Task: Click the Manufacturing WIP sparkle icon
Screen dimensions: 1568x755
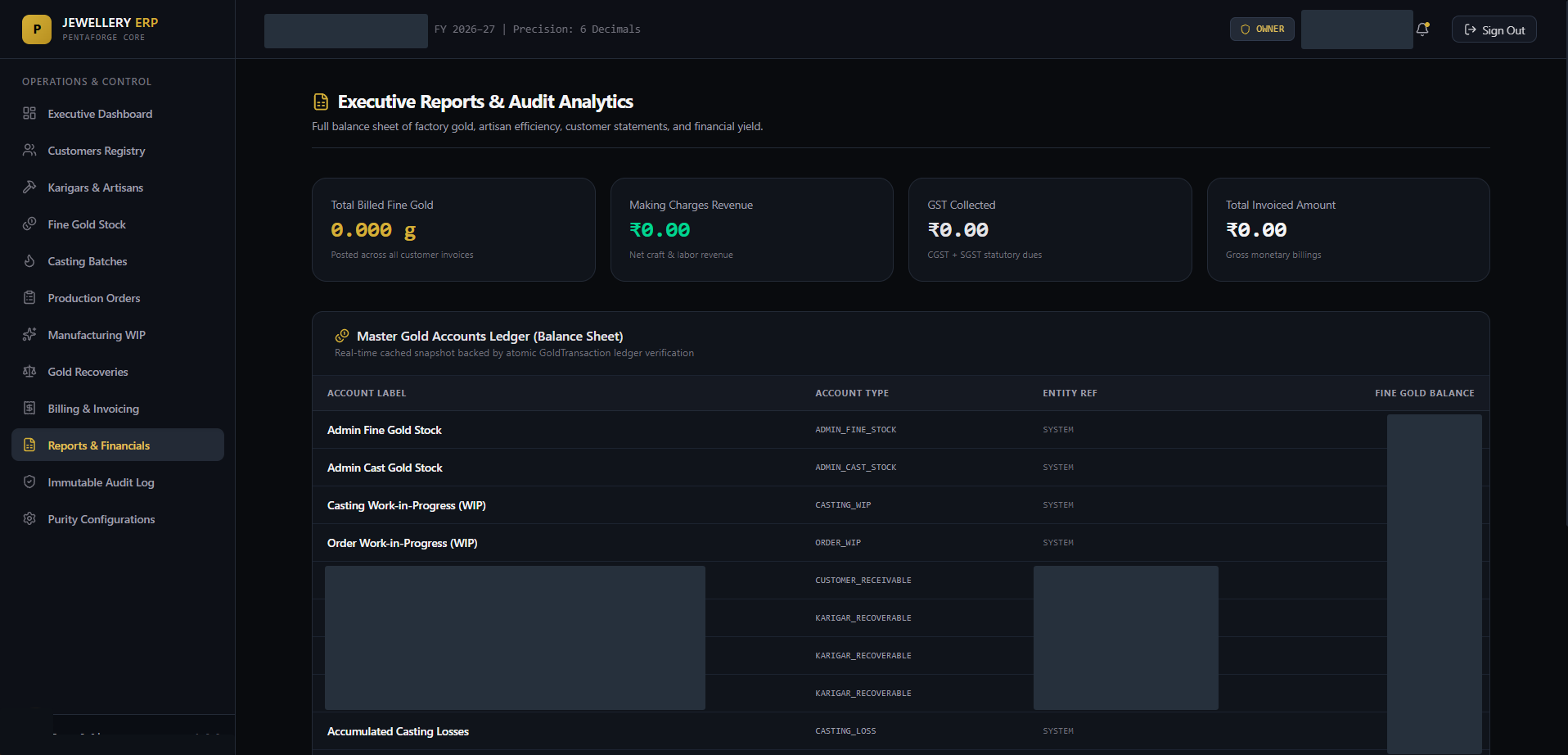Action: pos(29,334)
